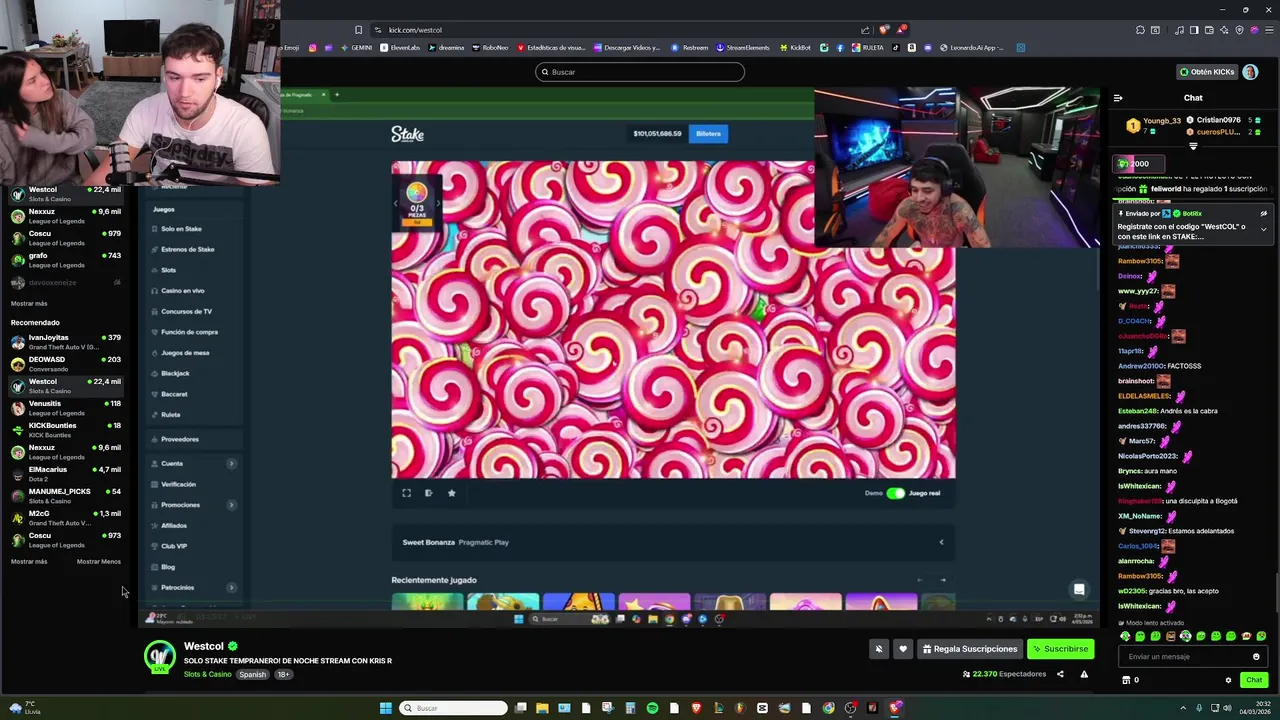Click Windows taskbar Buscar search box
Viewport: 1280px width, 720px height.
click(454, 708)
